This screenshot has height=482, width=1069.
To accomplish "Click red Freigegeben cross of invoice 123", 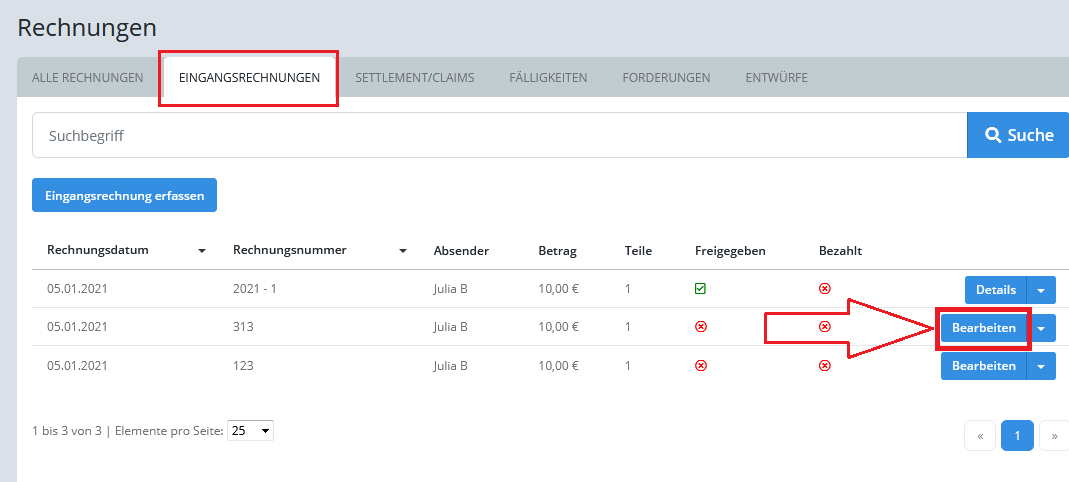I will click(700, 365).
